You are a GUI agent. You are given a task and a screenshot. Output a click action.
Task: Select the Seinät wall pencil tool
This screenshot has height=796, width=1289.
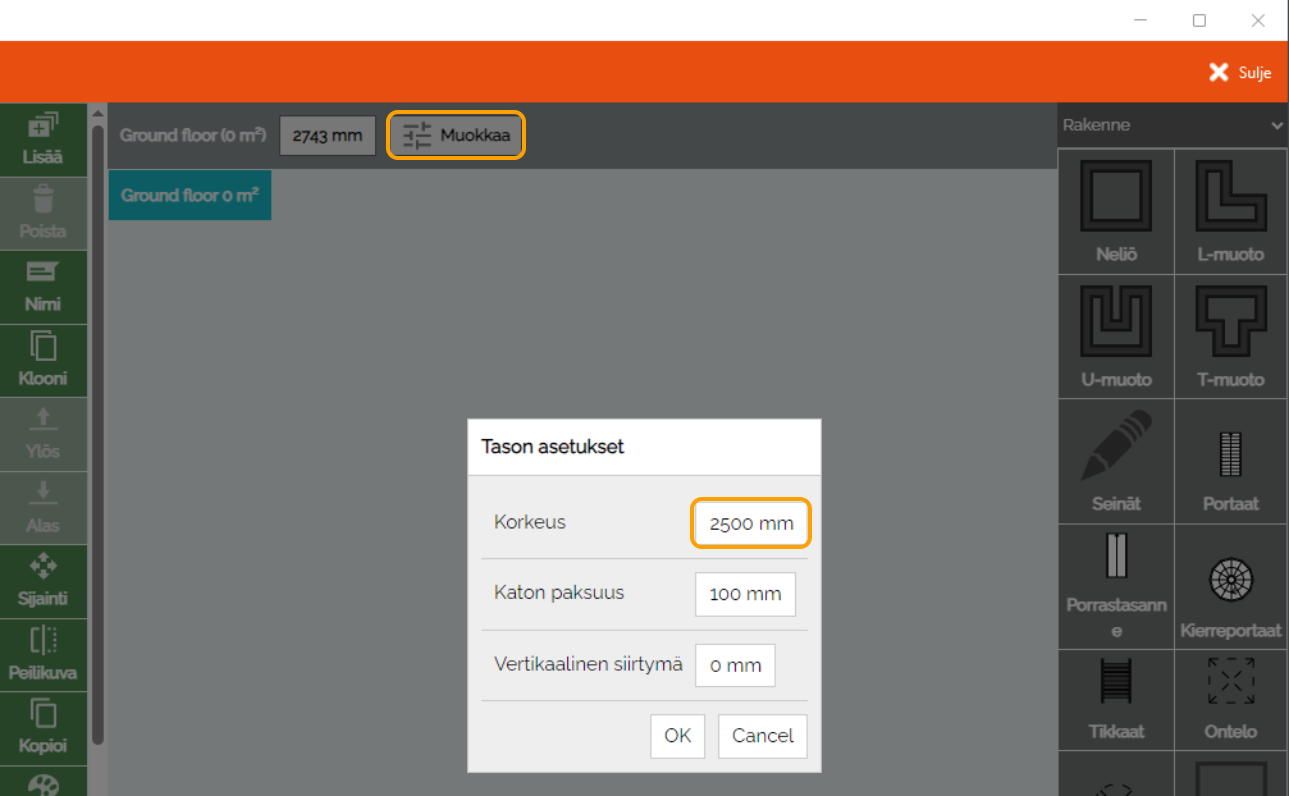(x=1116, y=462)
